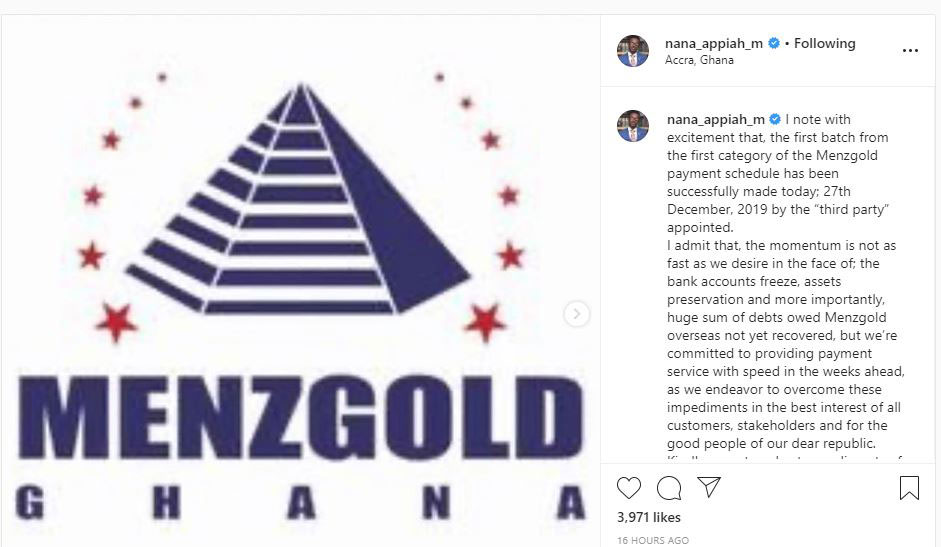Screen dimensions: 941x547
Task: Click the caption paragraph about the payment schedule
Action: pos(778,174)
